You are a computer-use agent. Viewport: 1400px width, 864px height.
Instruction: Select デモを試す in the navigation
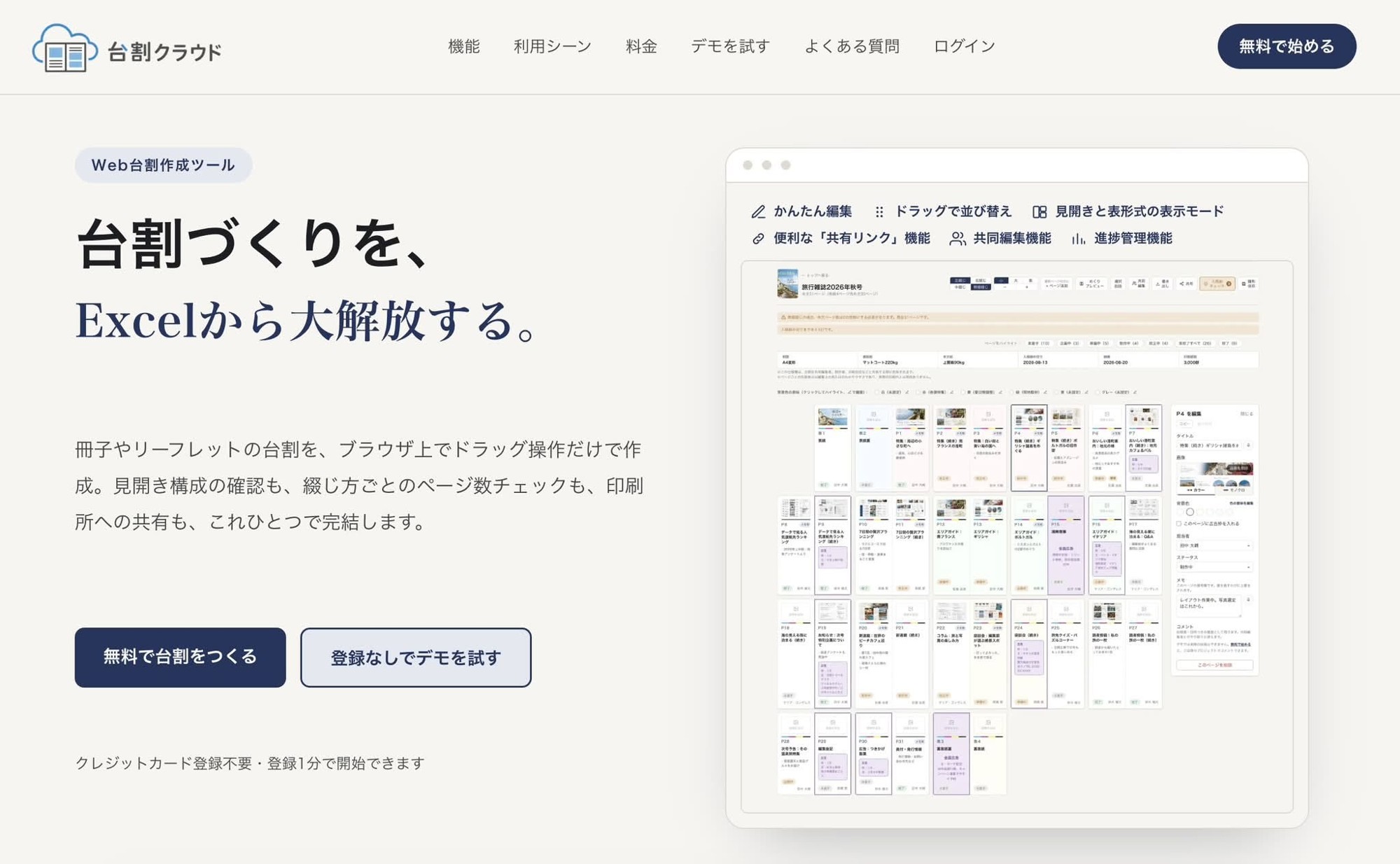730,46
